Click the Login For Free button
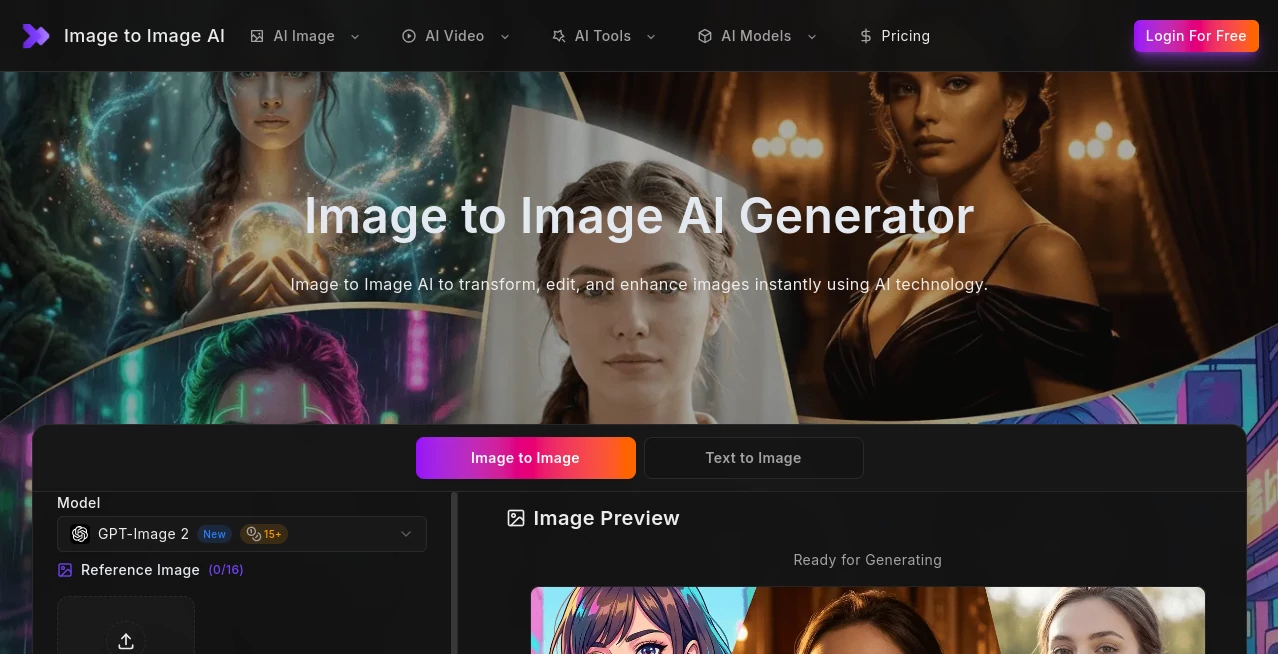Image resolution: width=1278 pixels, height=654 pixels. point(1196,36)
